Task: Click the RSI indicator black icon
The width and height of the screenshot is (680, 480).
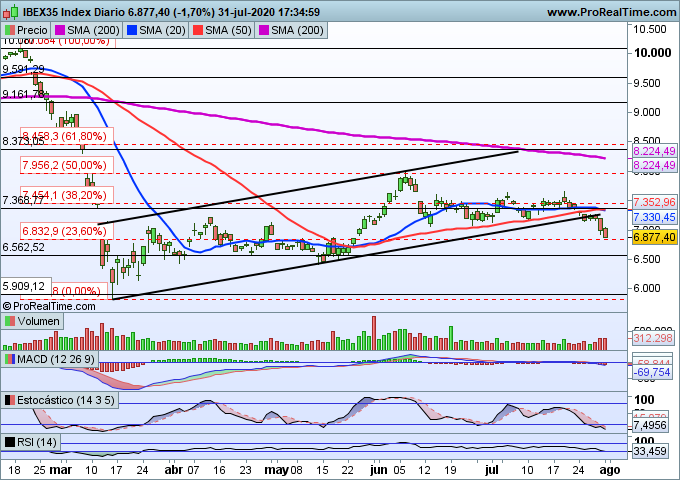Action: 10,442
